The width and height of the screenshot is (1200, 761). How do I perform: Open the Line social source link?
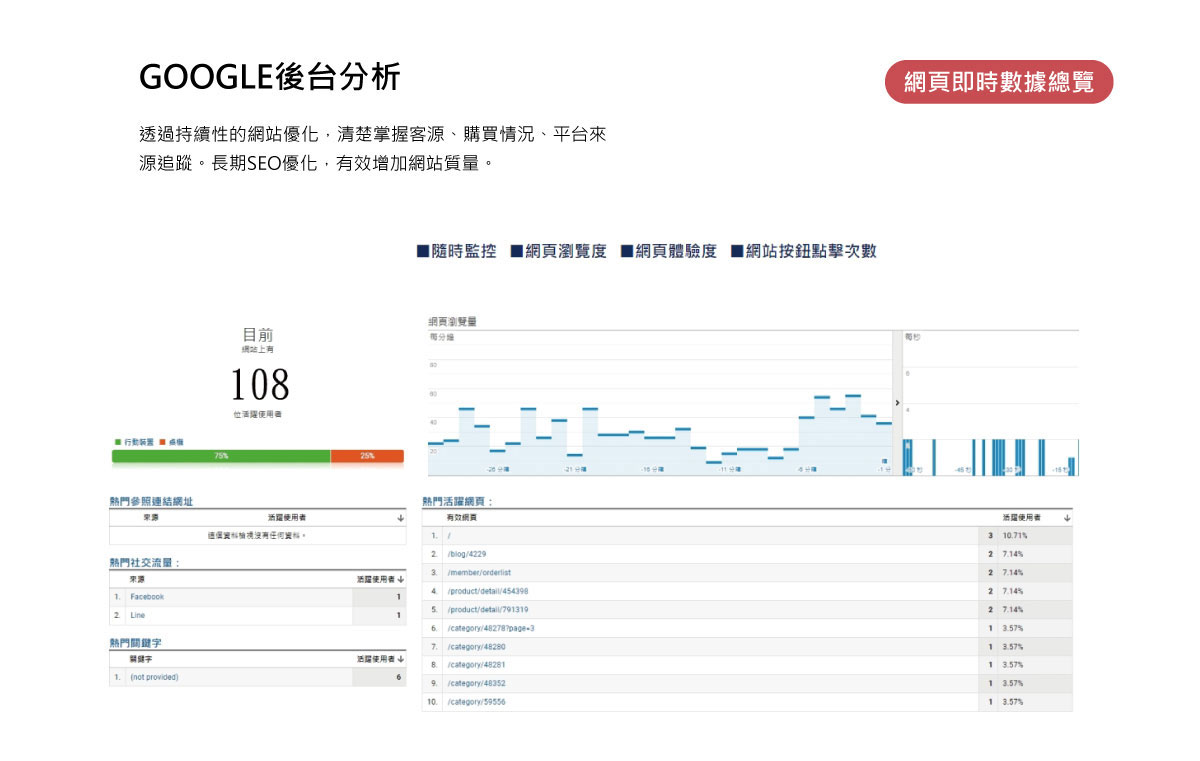(x=138, y=615)
